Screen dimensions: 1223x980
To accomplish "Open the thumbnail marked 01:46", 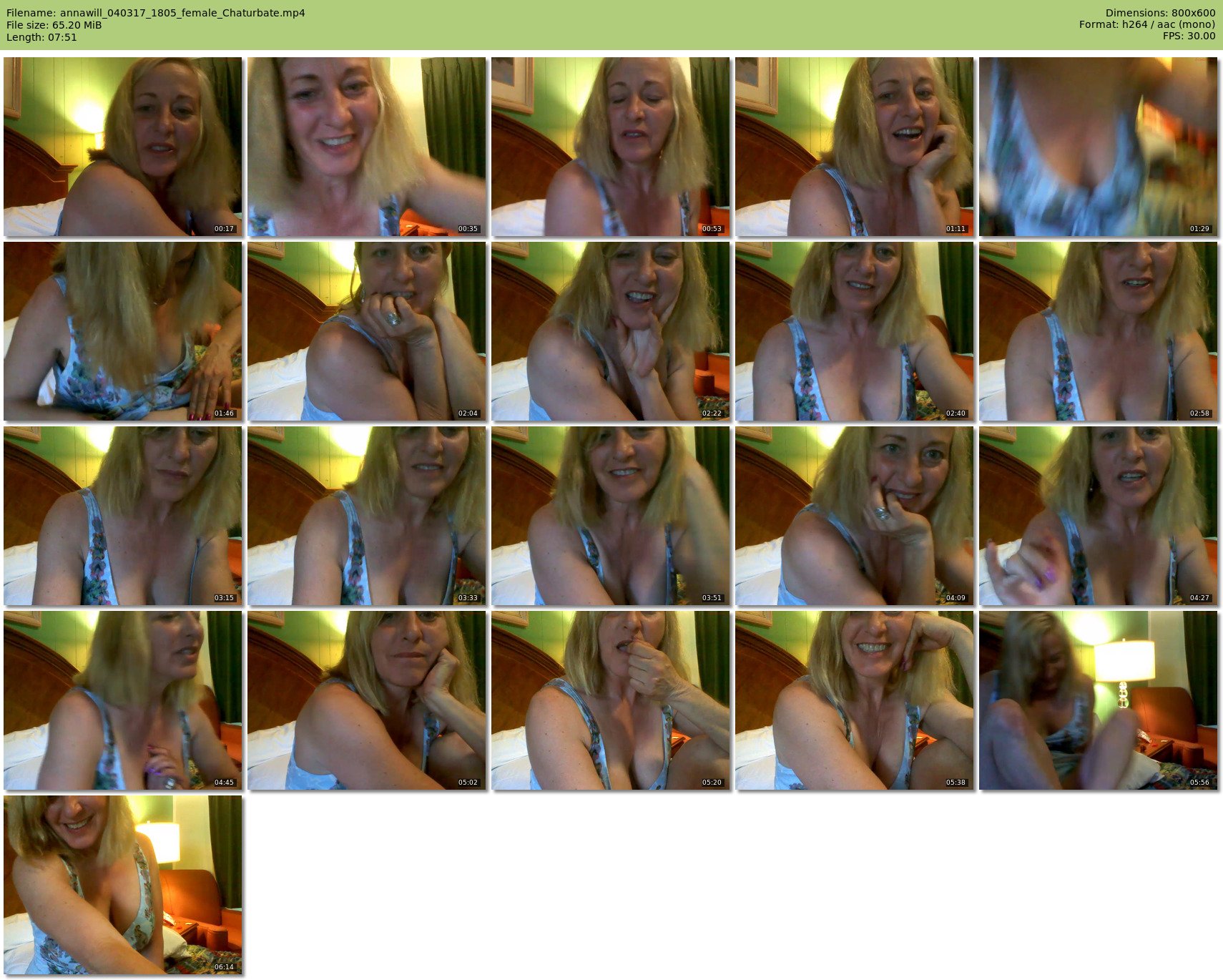I will pos(122,331).
